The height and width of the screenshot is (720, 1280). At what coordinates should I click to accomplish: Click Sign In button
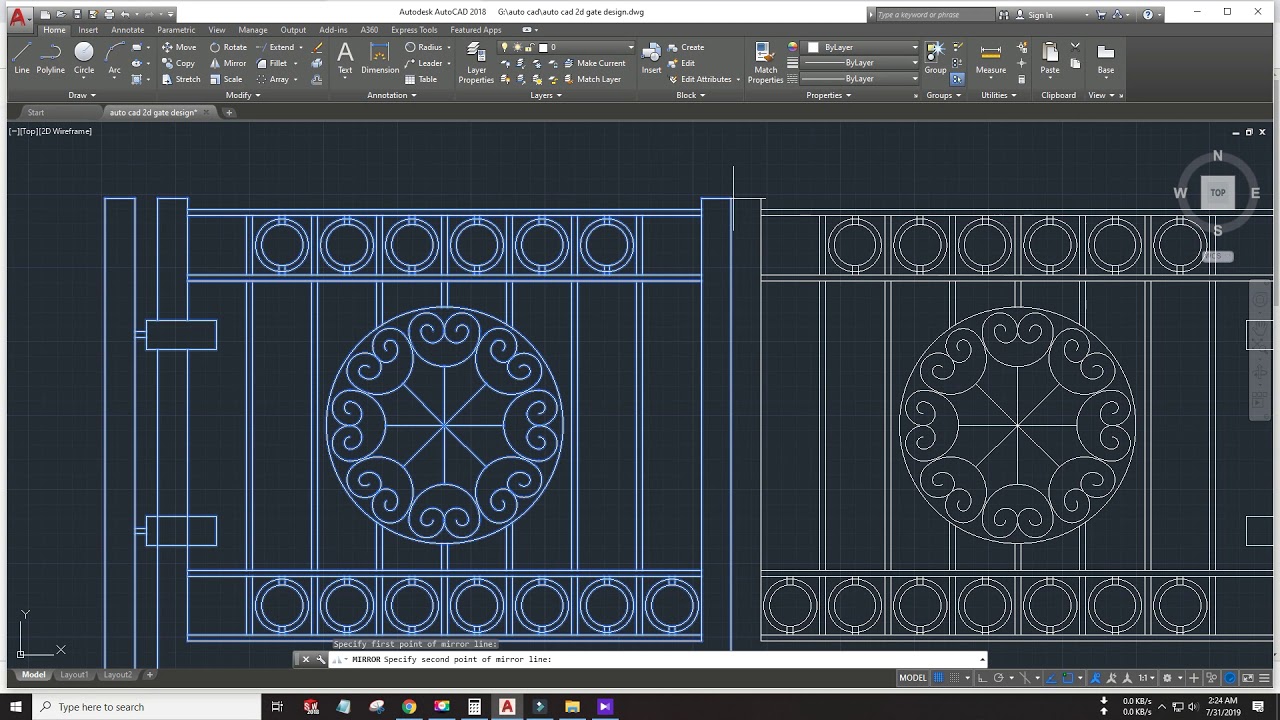click(1034, 15)
